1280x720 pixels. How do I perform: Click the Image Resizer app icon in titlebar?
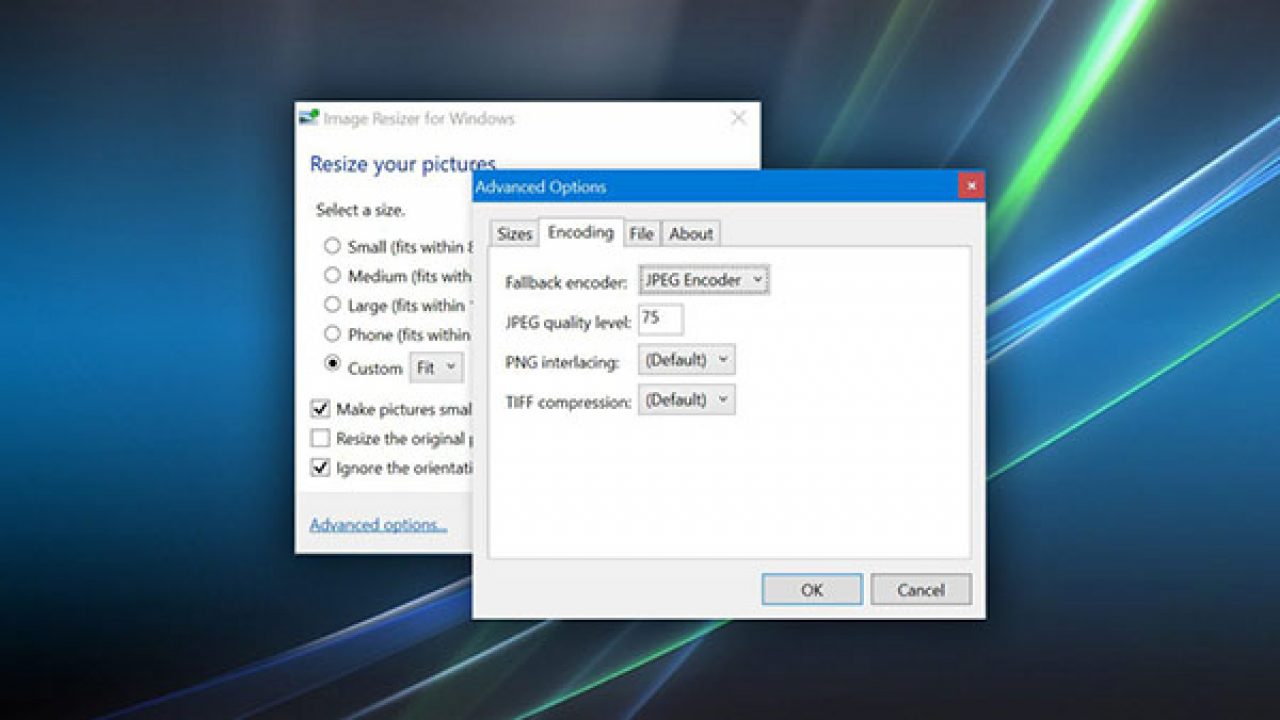pyautogui.click(x=305, y=117)
